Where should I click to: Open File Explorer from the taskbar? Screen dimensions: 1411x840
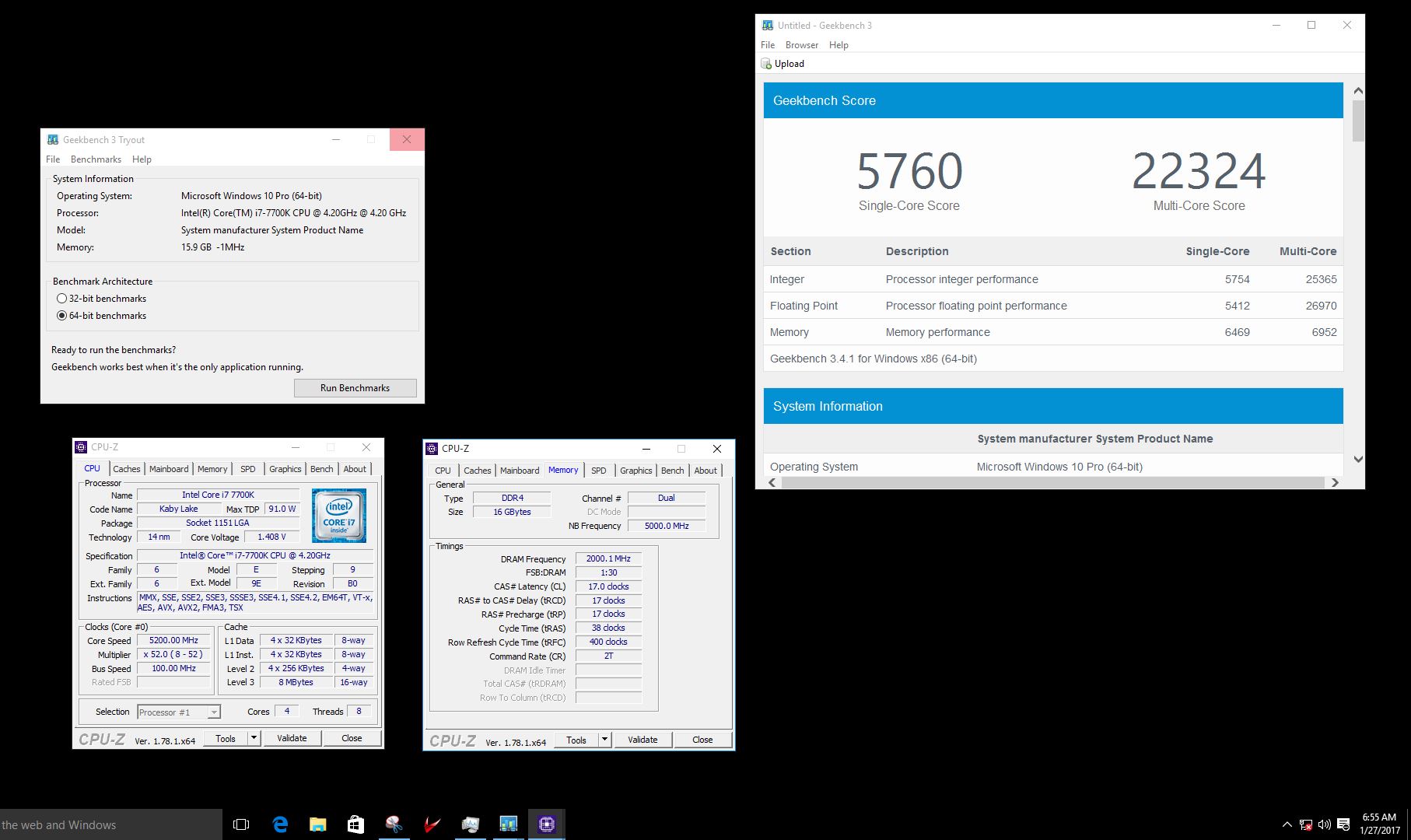coord(317,824)
